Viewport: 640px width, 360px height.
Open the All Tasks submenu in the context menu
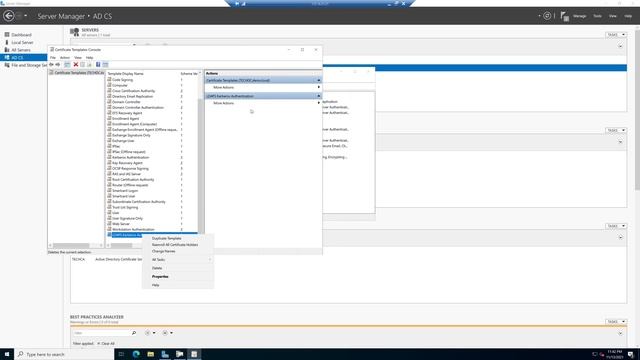(178, 260)
